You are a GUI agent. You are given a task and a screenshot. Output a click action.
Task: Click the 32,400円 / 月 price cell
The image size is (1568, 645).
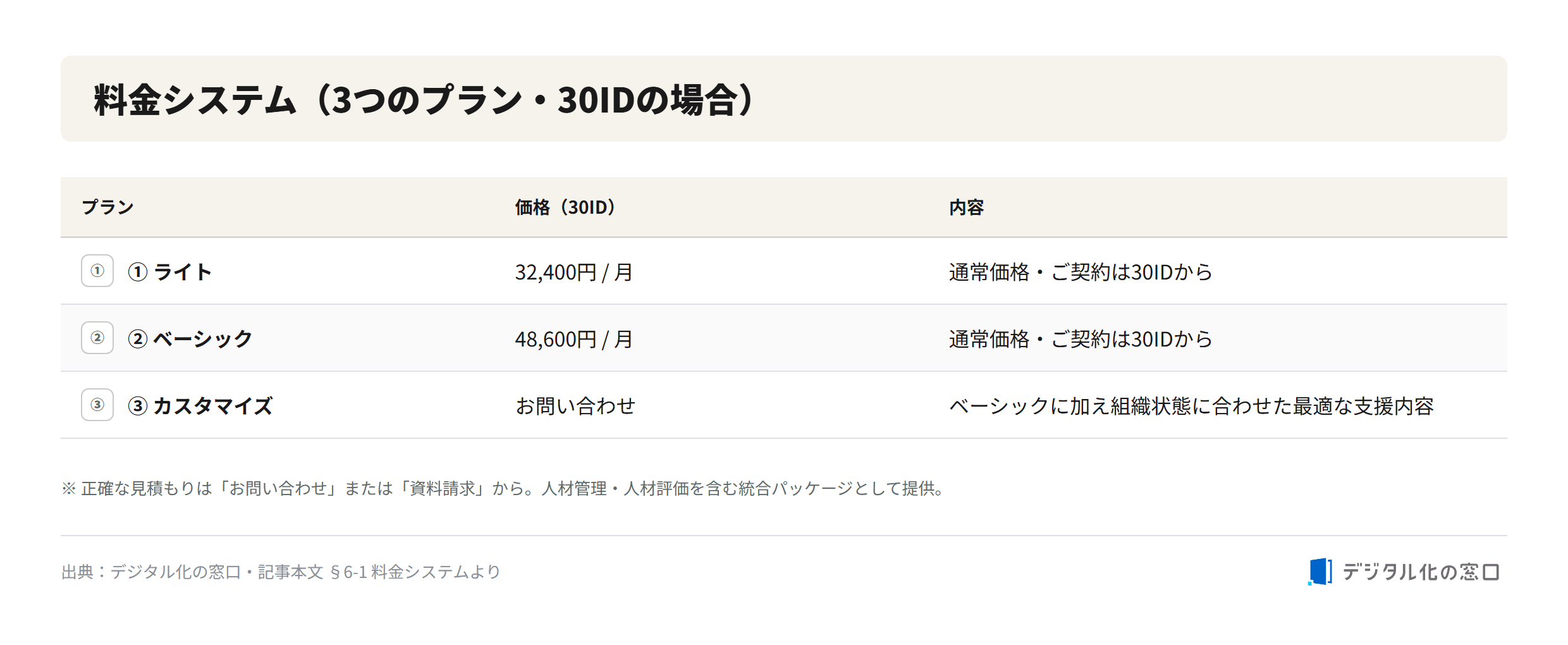point(573,272)
